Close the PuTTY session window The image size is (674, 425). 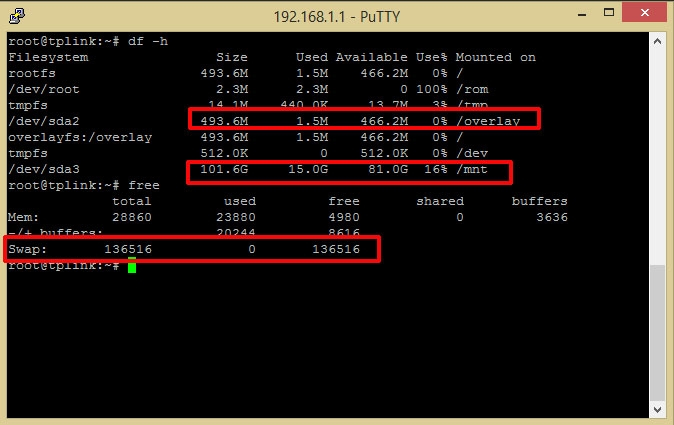point(644,12)
